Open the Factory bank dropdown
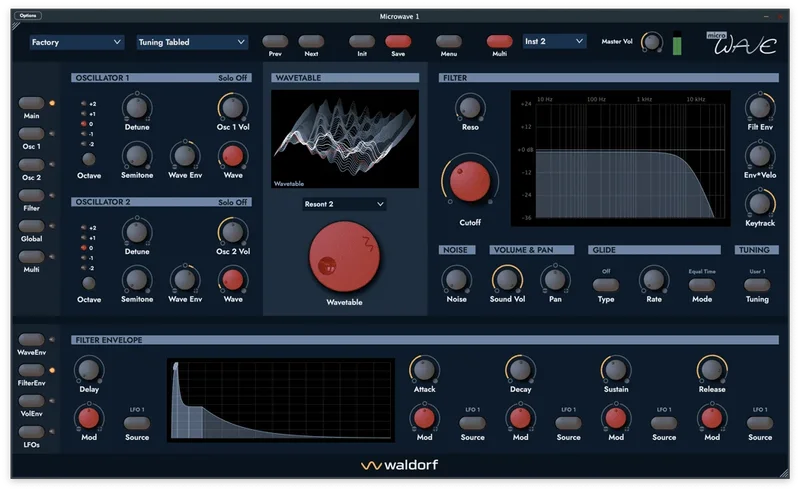The height and width of the screenshot is (491, 800). tap(76, 42)
